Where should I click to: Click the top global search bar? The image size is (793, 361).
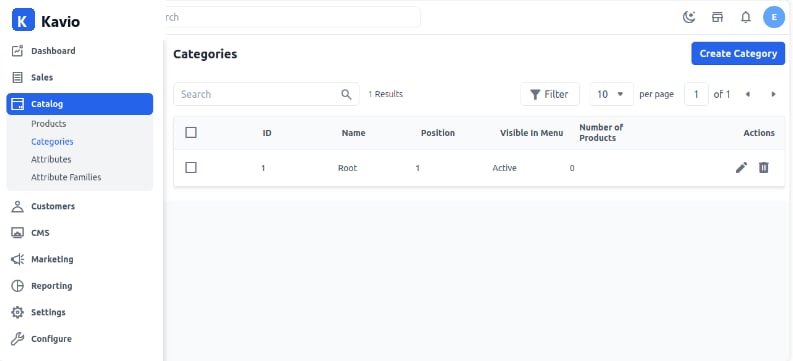pyautogui.click(x=292, y=17)
